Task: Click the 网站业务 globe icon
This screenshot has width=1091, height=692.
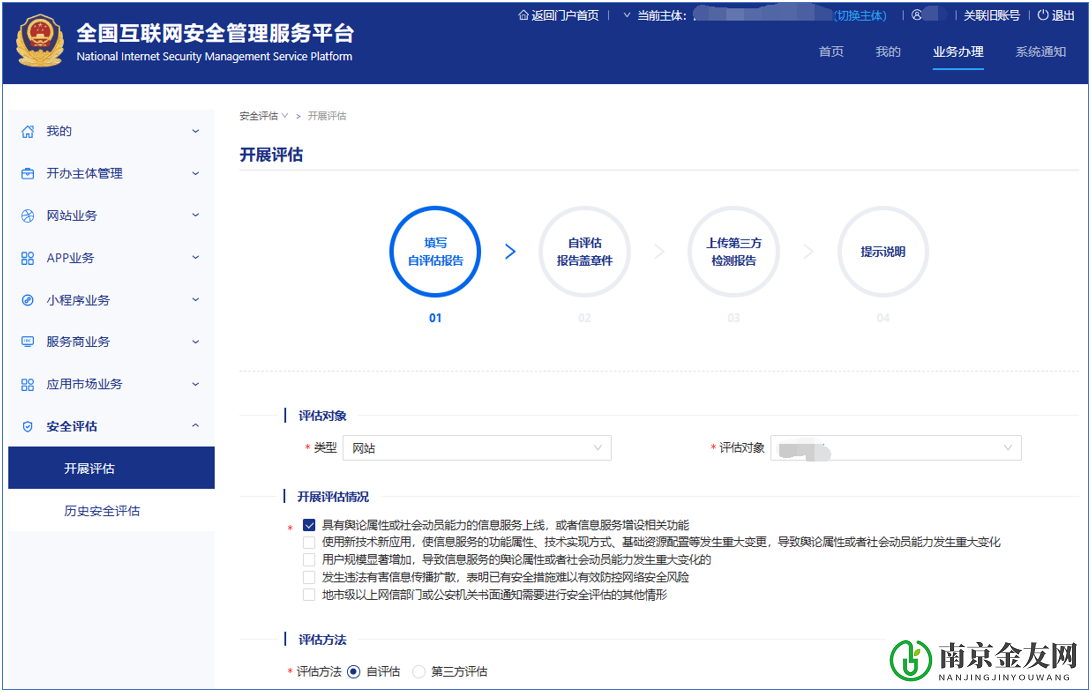Action: click(x=26, y=215)
